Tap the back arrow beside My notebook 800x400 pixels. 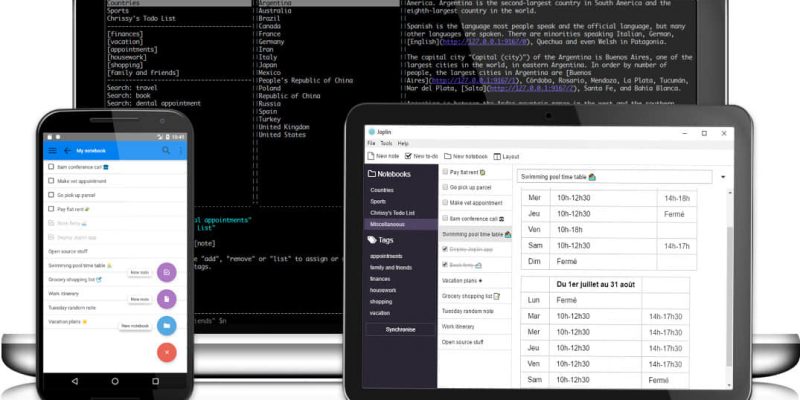click(67, 151)
